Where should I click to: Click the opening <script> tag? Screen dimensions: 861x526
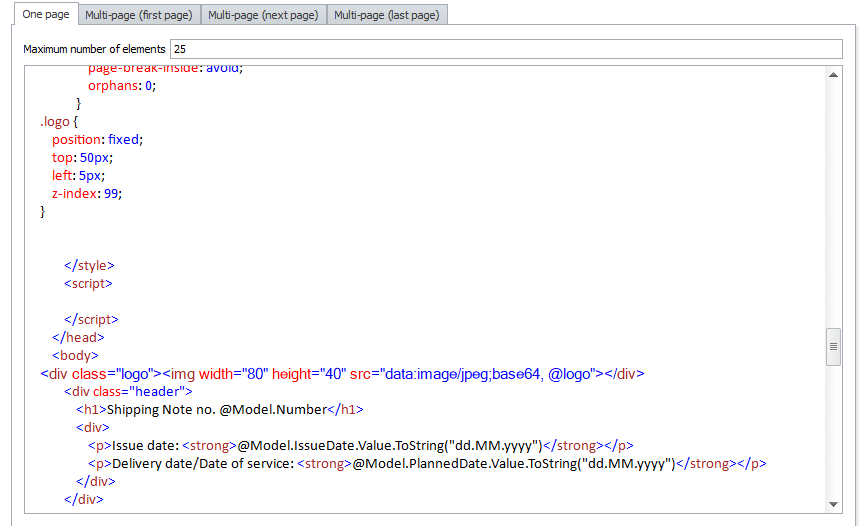pos(88,283)
